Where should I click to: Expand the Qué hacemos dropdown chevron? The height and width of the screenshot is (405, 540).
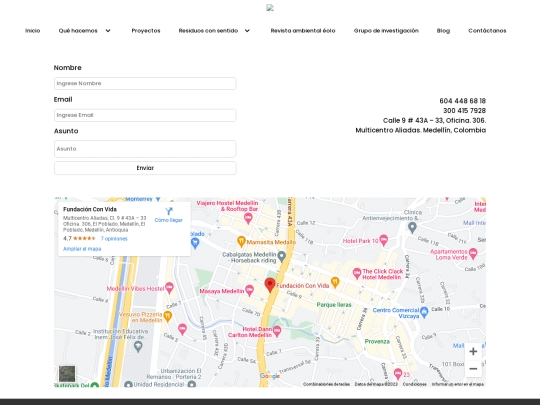click(x=108, y=31)
